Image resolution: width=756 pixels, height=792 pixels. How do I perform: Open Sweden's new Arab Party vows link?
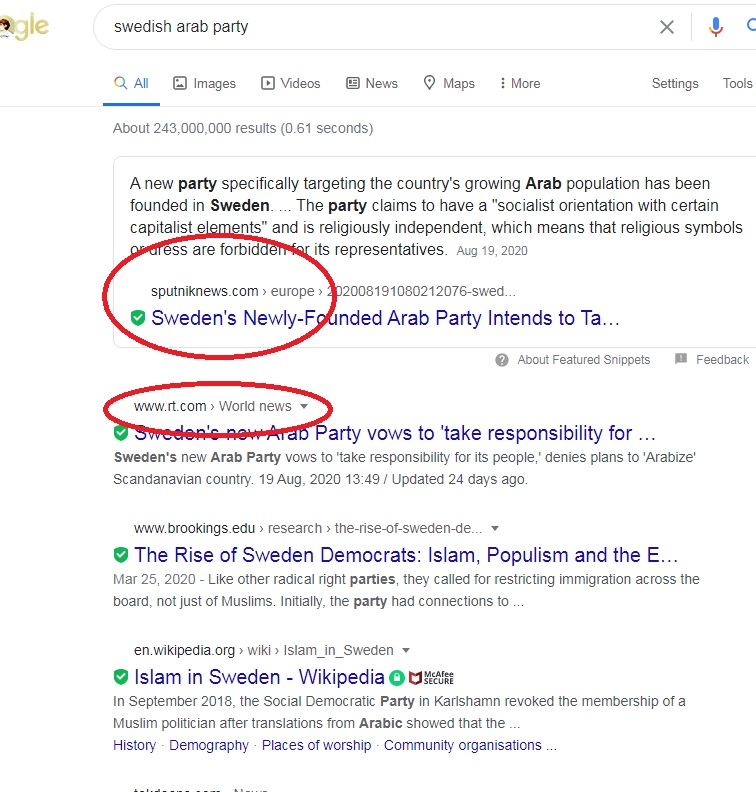point(395,433)
